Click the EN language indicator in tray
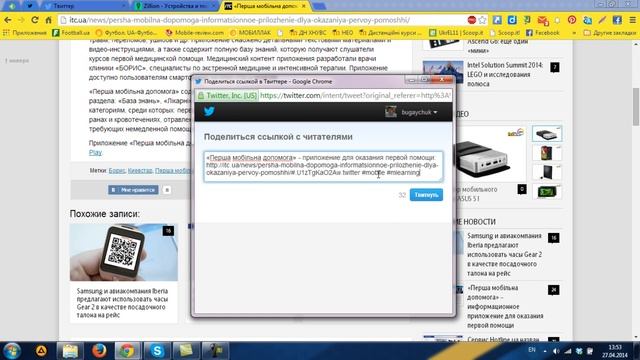The width and height of the screenshot is (640, 360). pos(532,350)
